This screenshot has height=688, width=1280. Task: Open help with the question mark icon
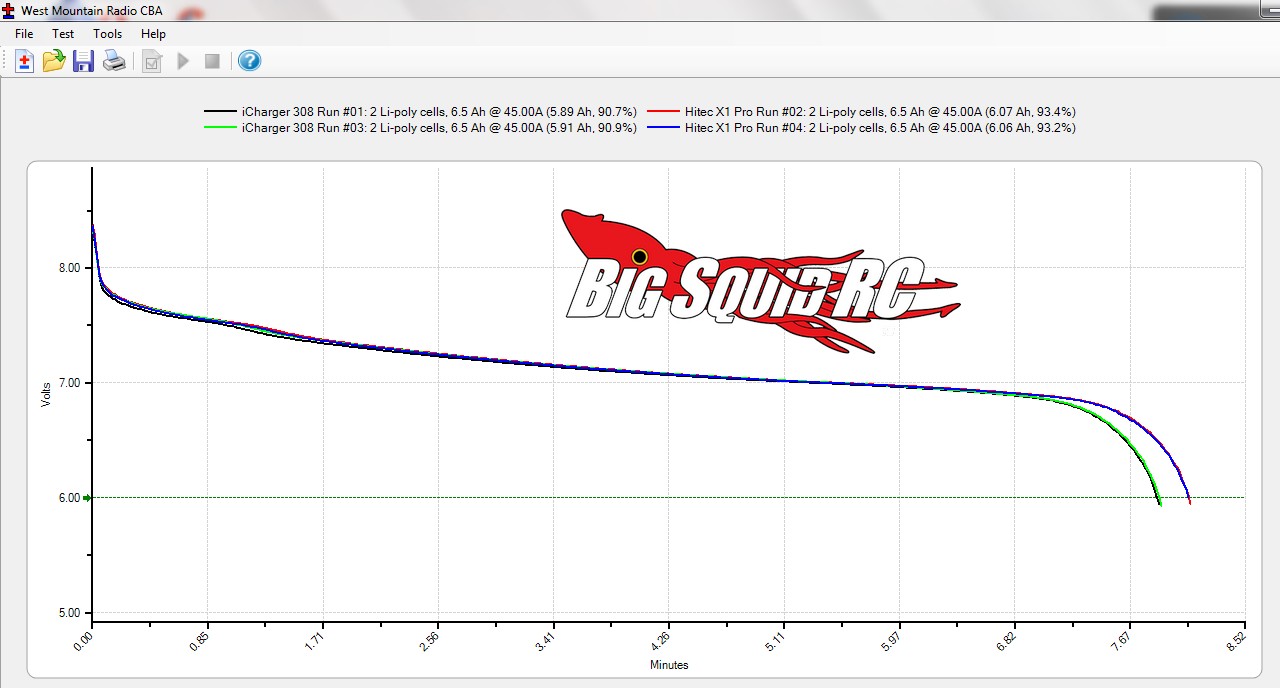click(250, 61)
